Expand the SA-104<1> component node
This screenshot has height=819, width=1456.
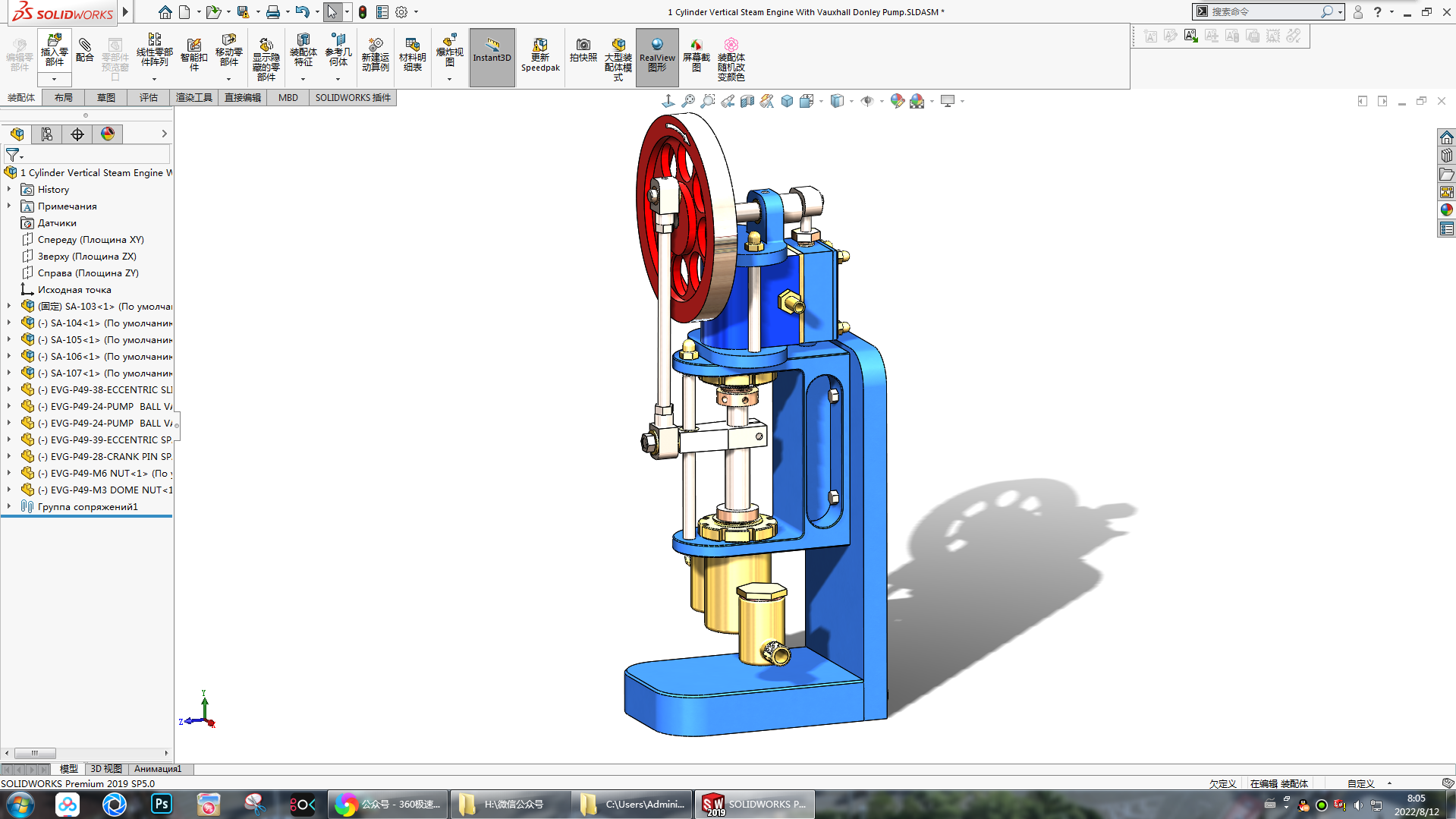coord(9,323)
